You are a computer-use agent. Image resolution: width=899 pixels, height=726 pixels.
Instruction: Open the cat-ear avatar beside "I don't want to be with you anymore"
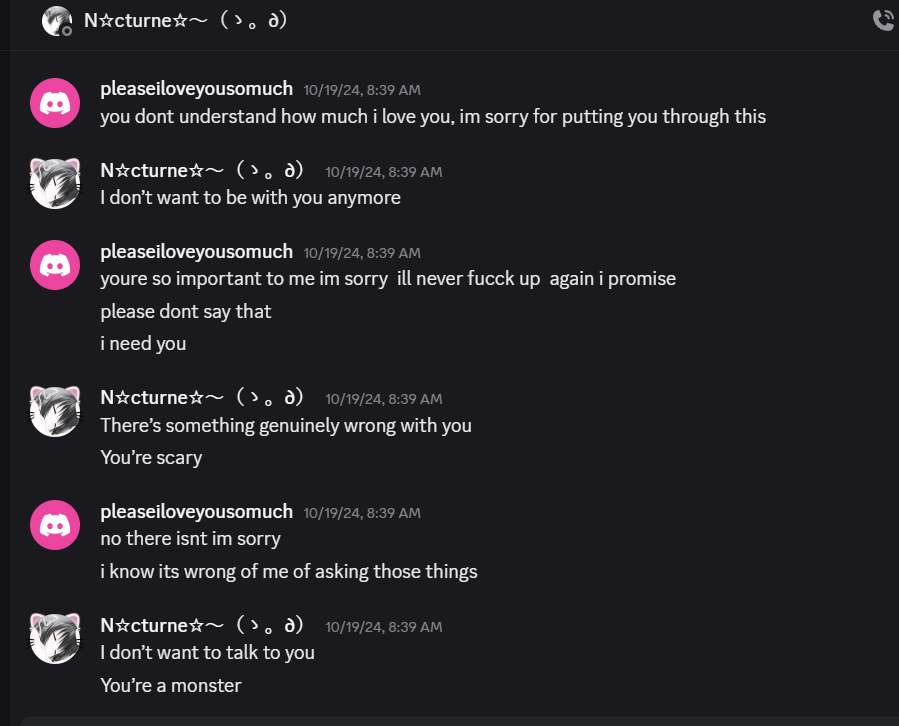55,184
